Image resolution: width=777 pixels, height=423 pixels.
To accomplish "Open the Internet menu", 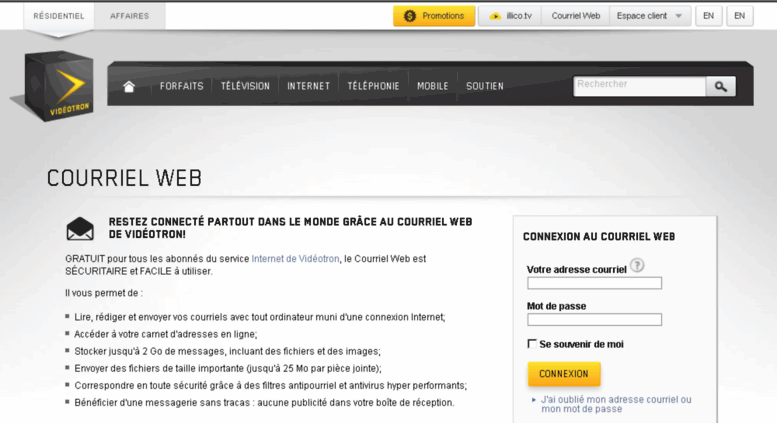I will 308,86.
